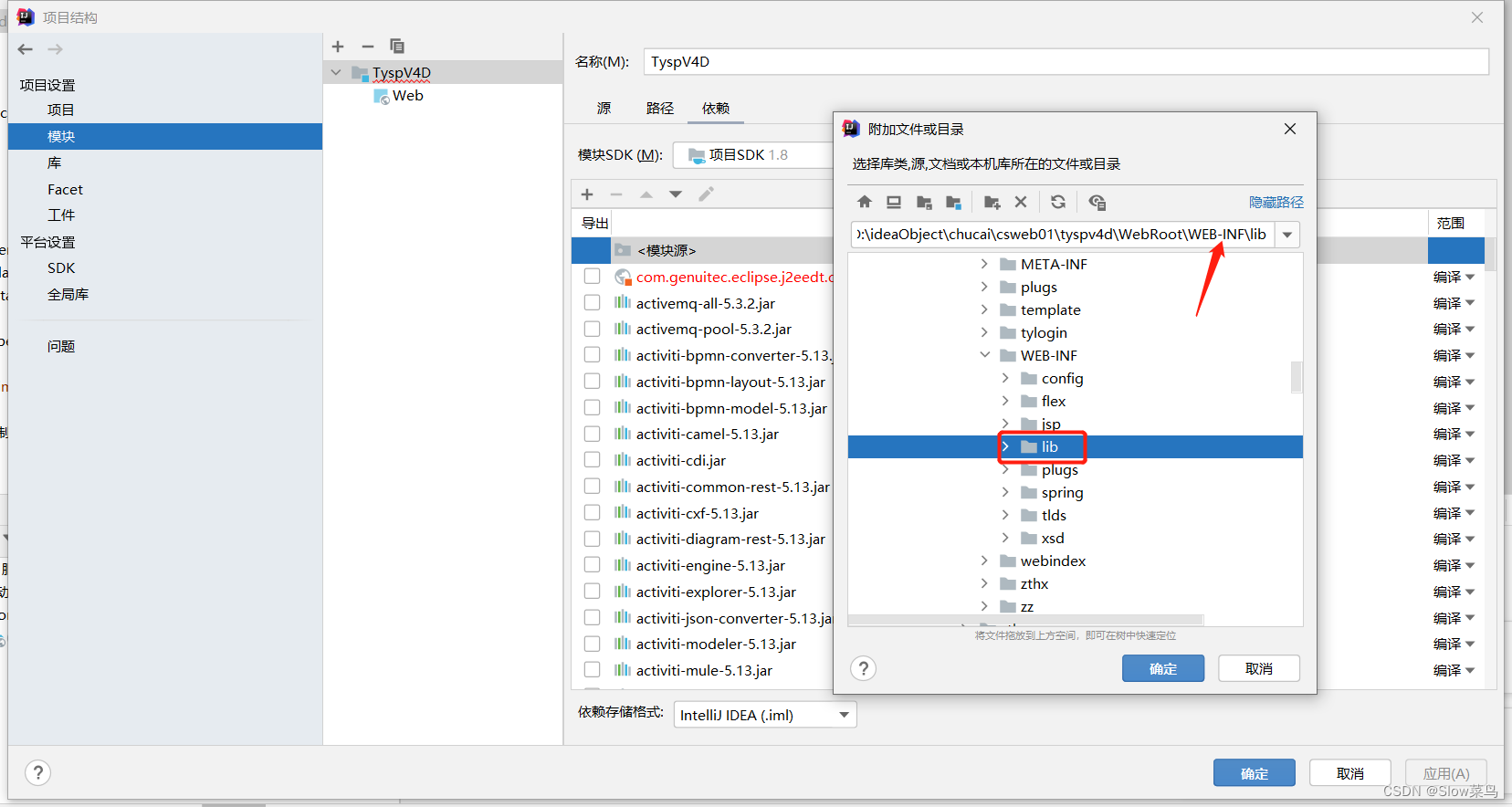Image resolution: width=1512 pixels, height=807 pixels.
Task: Add a dependency with plus icon
Action: click(x=587, y=194)
